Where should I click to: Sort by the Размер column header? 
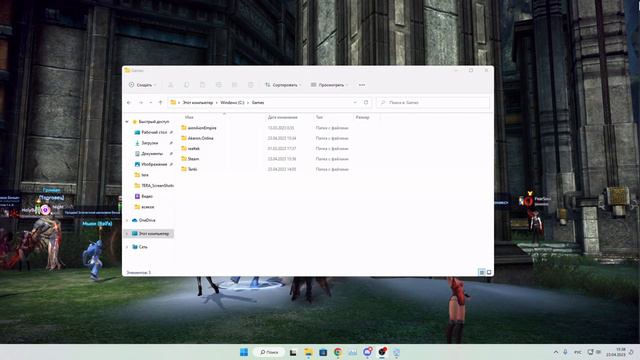point(362,117)
